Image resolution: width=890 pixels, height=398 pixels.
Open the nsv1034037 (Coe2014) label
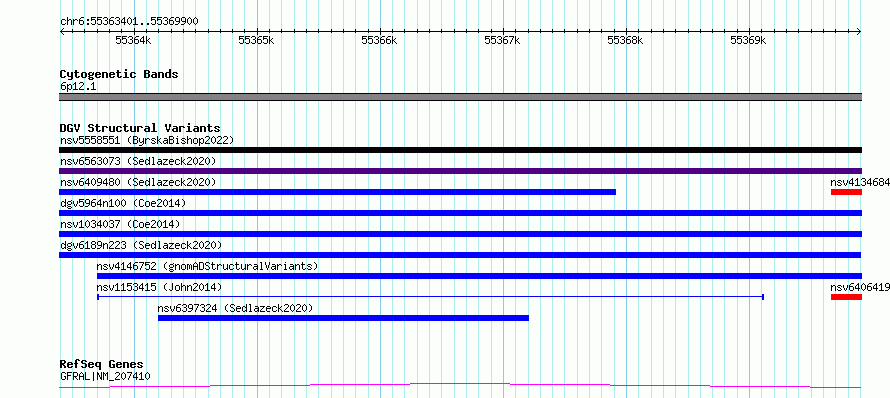tap(120, 224)
